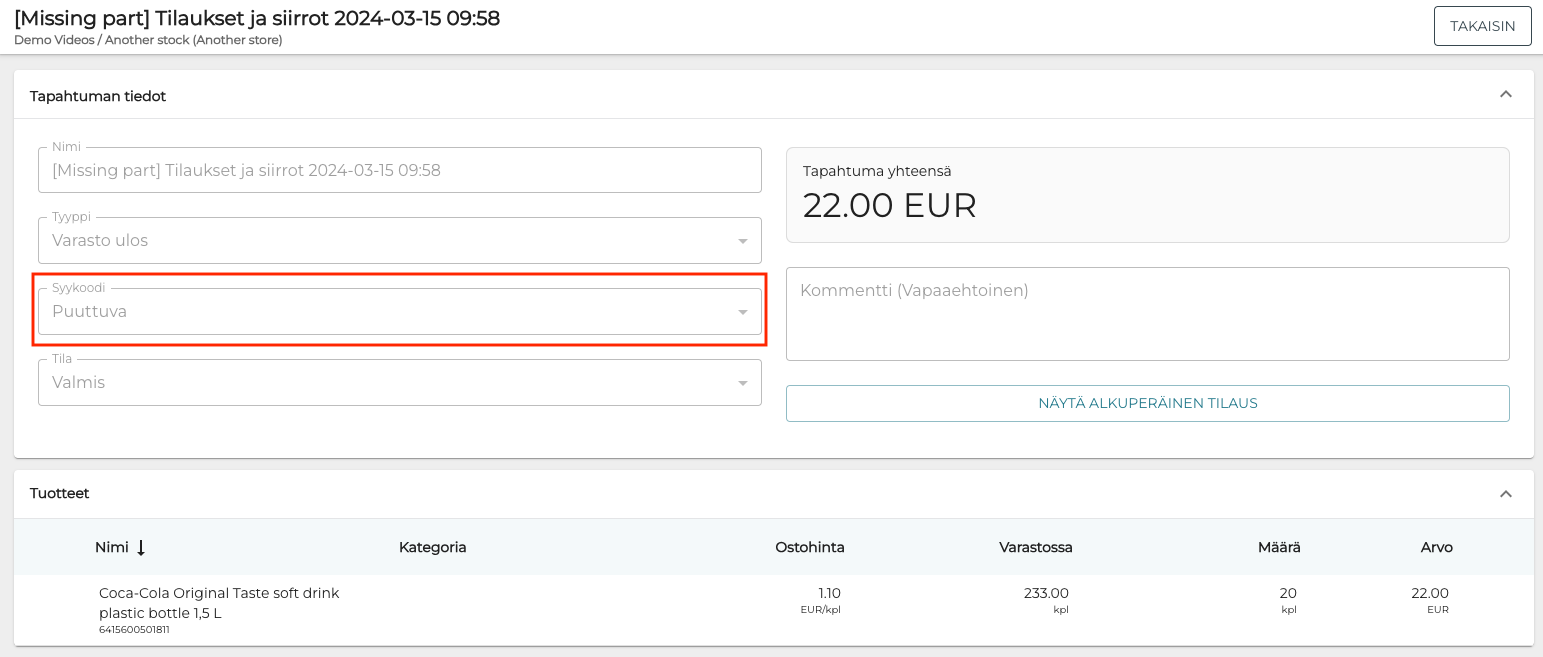Image resolution: width=1543 pixels, height=657 pixels.
Task: Collapse the Tapahtuman tiedot section chevron
Action: 1505,95
